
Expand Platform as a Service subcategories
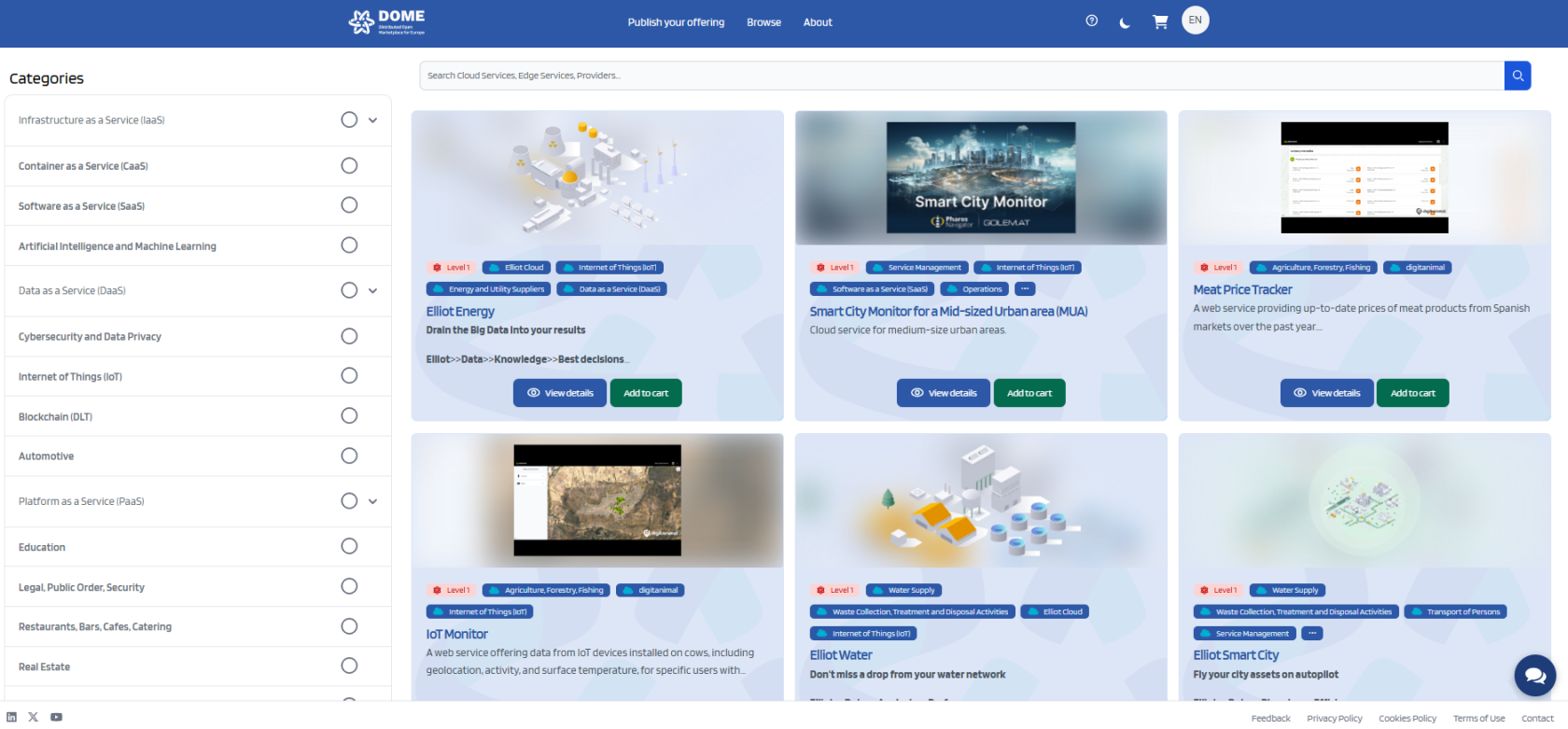point(372,501)
